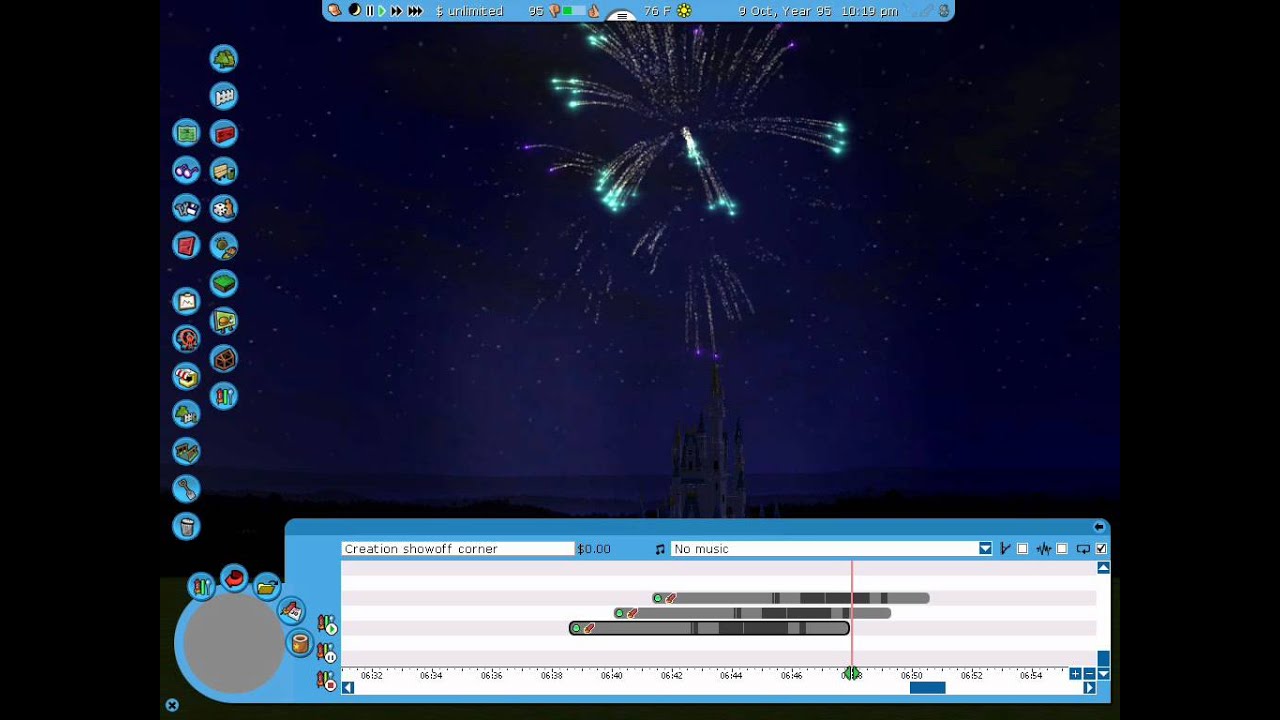Open the red book icon
Viewport: 1280px width, 720px height.
click(x=186, y=245)
